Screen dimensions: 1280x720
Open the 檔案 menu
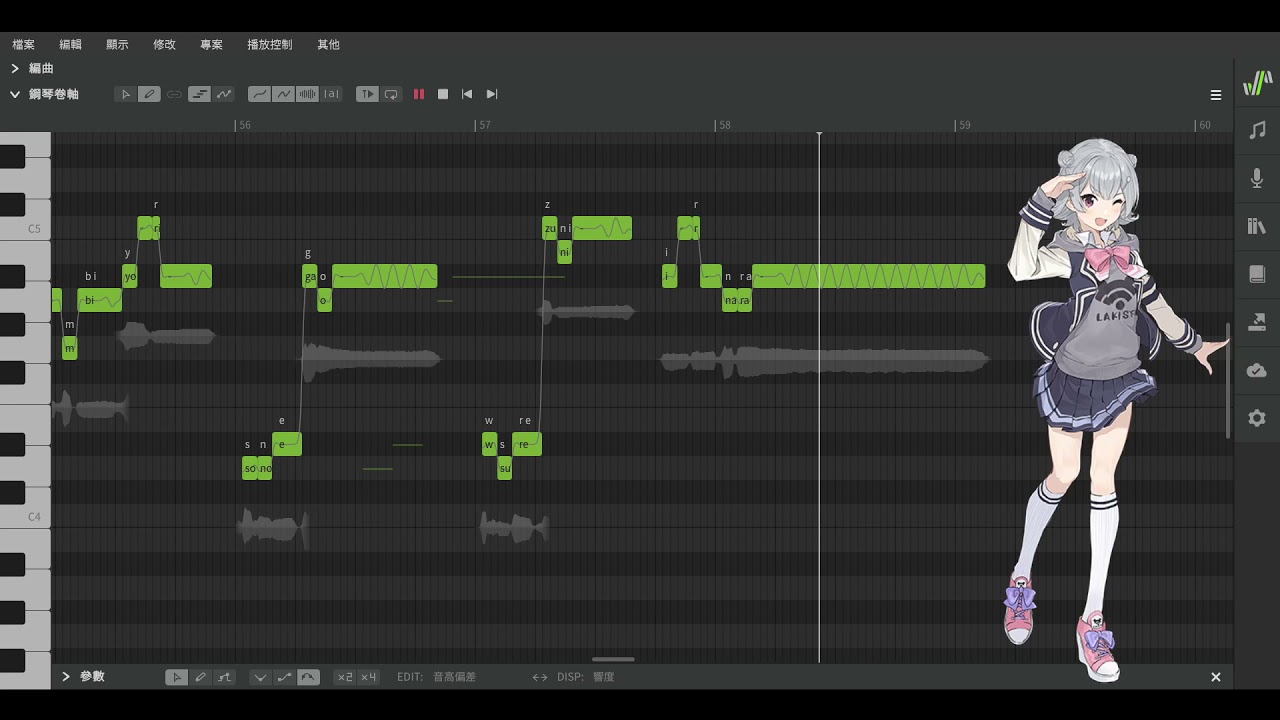(x=23, y=45)
